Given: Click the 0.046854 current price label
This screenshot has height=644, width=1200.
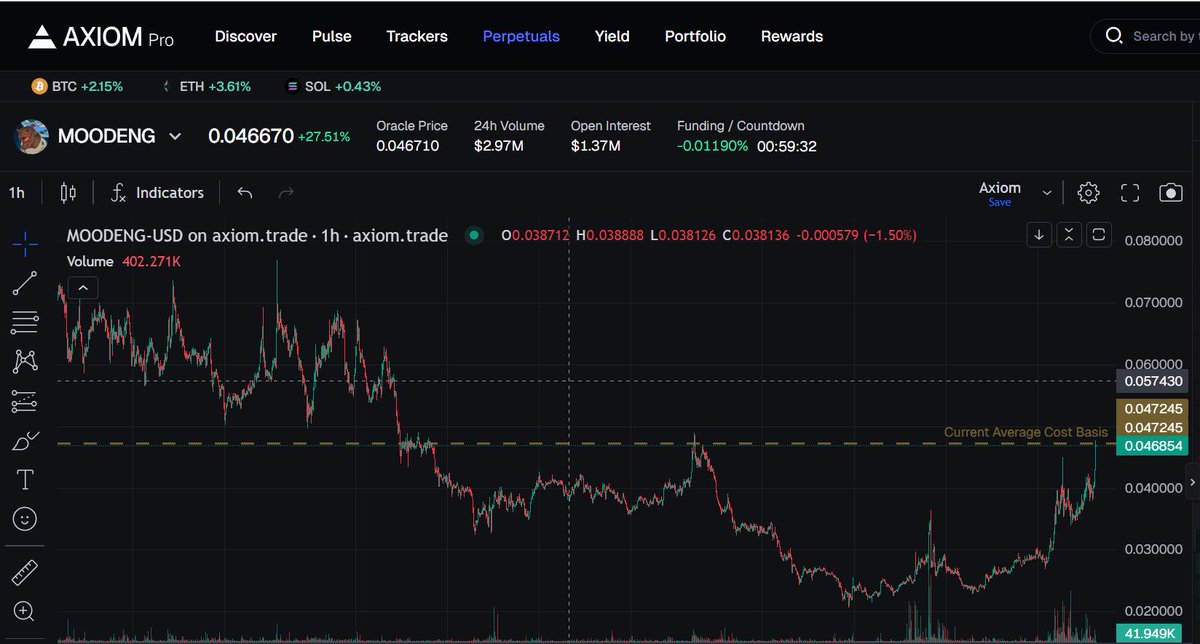Looking at the screenshot, I should (x=1154, y=446).
